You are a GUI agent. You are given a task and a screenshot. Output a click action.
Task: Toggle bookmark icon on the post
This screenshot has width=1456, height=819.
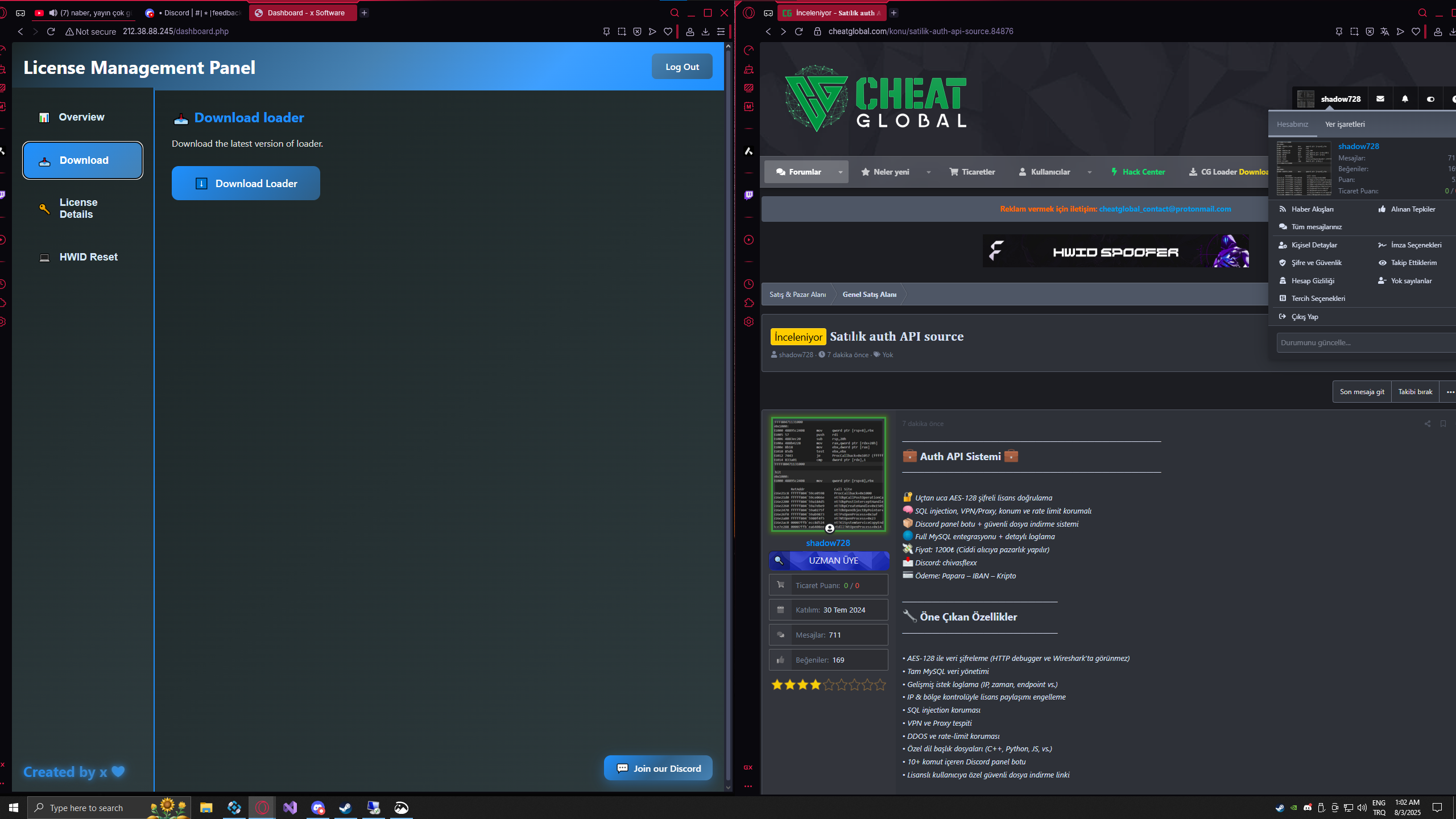1443,424
